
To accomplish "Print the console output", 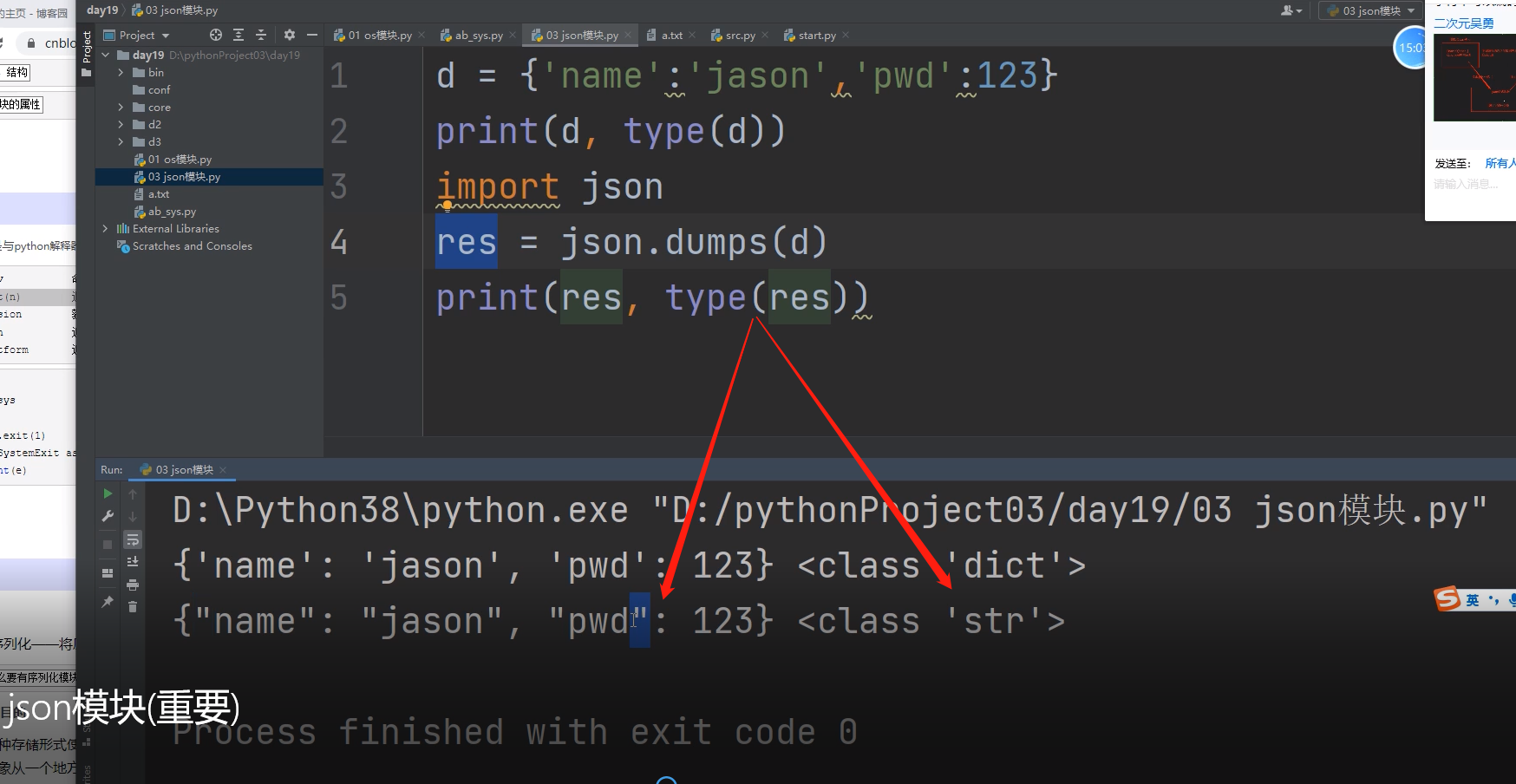I will (x=133, y=585).
